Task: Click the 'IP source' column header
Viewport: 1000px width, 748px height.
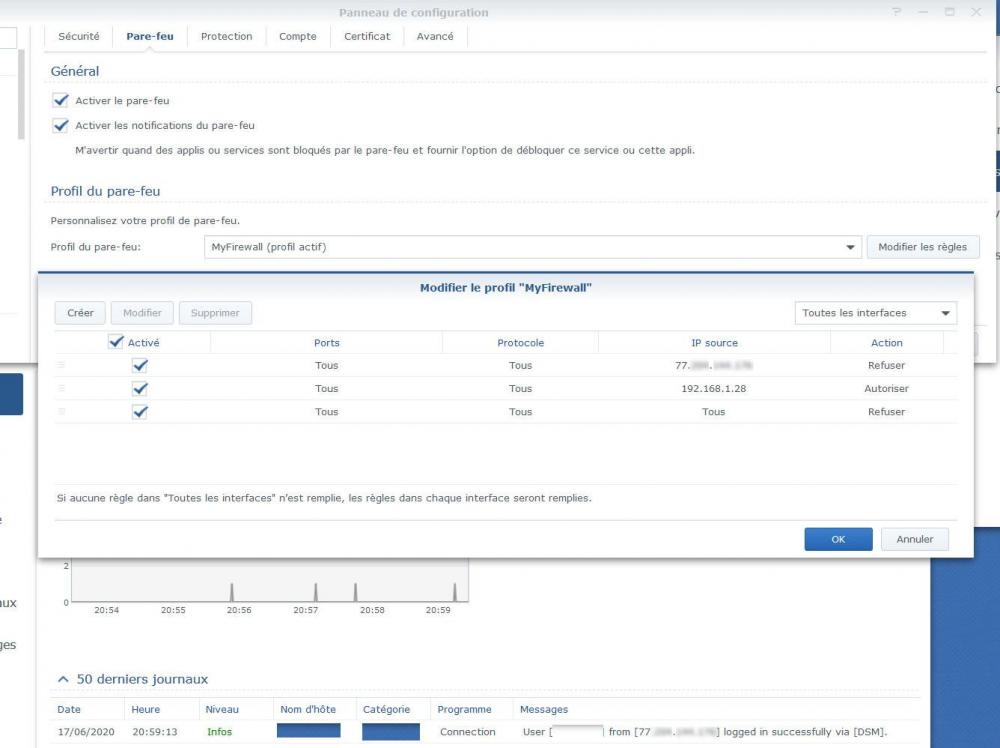Action: pyautogui.click(x=714, y=342)
